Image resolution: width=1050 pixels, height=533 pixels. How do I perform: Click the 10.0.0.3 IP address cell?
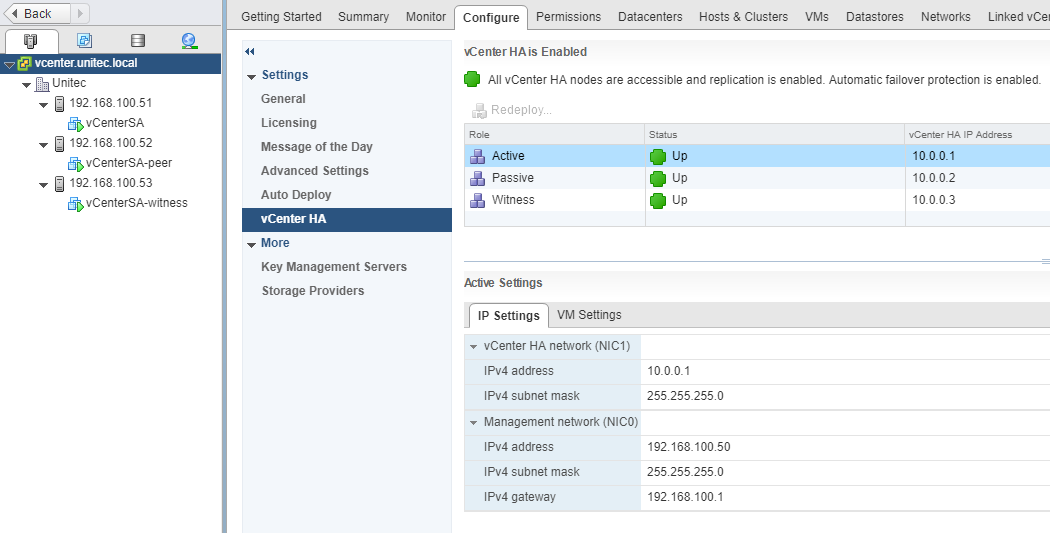click(933, 200)
